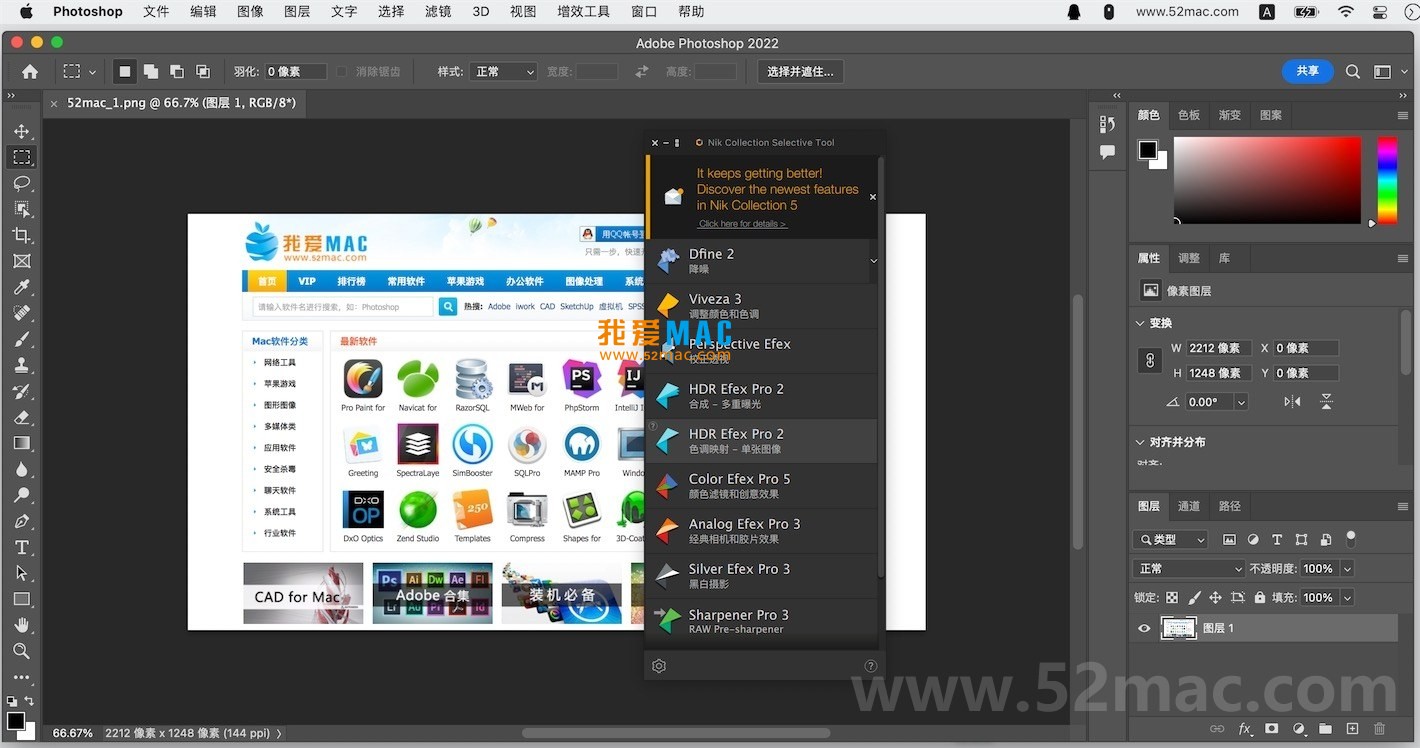This screenshot has width=1420, height=748.
Task: Launch Viveza 3 in Nik panel
Action: coord(761,306)
